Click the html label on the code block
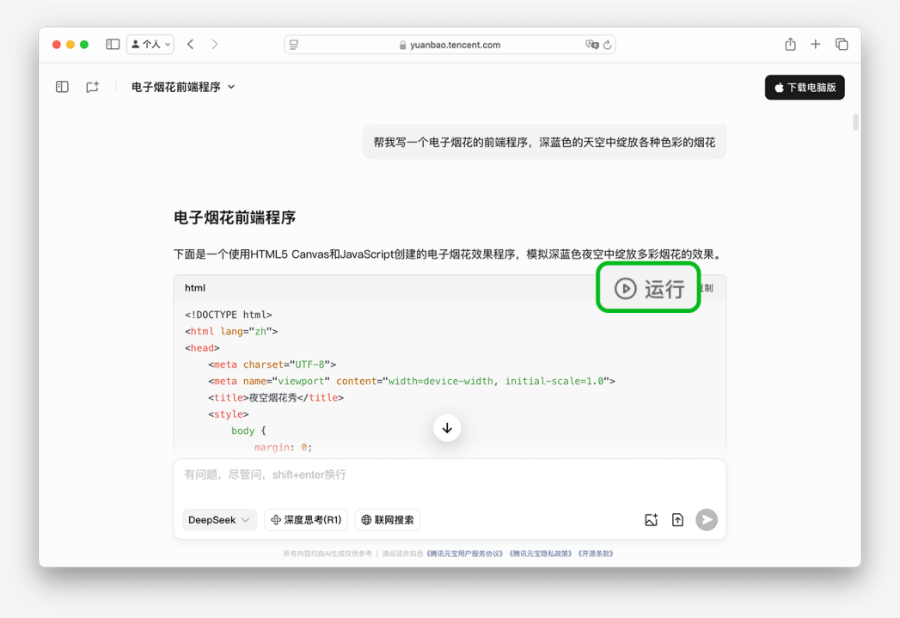 pos(196,288)
